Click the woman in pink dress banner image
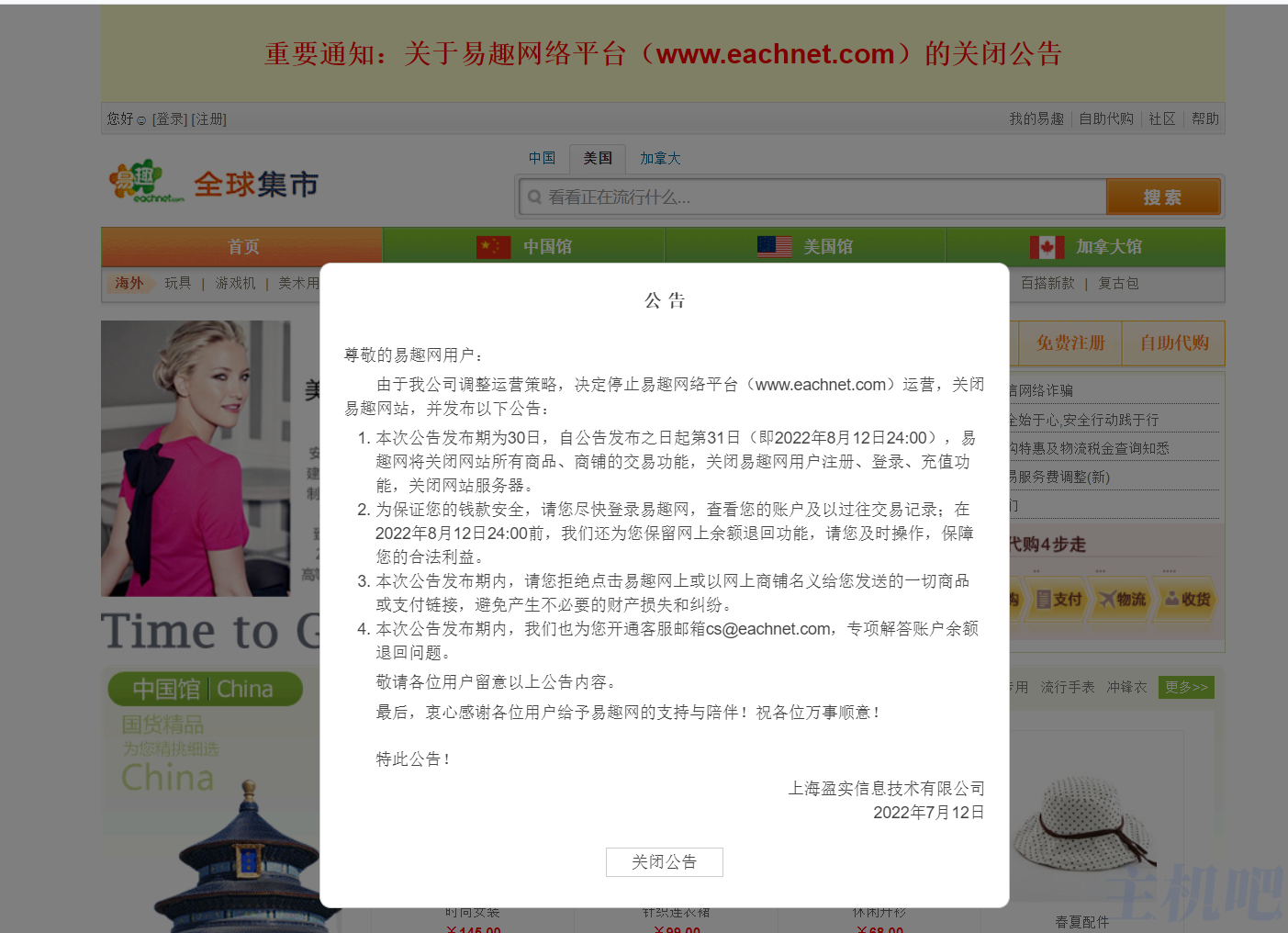Screen dimensions: 1288x933 (x=195, y=458)
